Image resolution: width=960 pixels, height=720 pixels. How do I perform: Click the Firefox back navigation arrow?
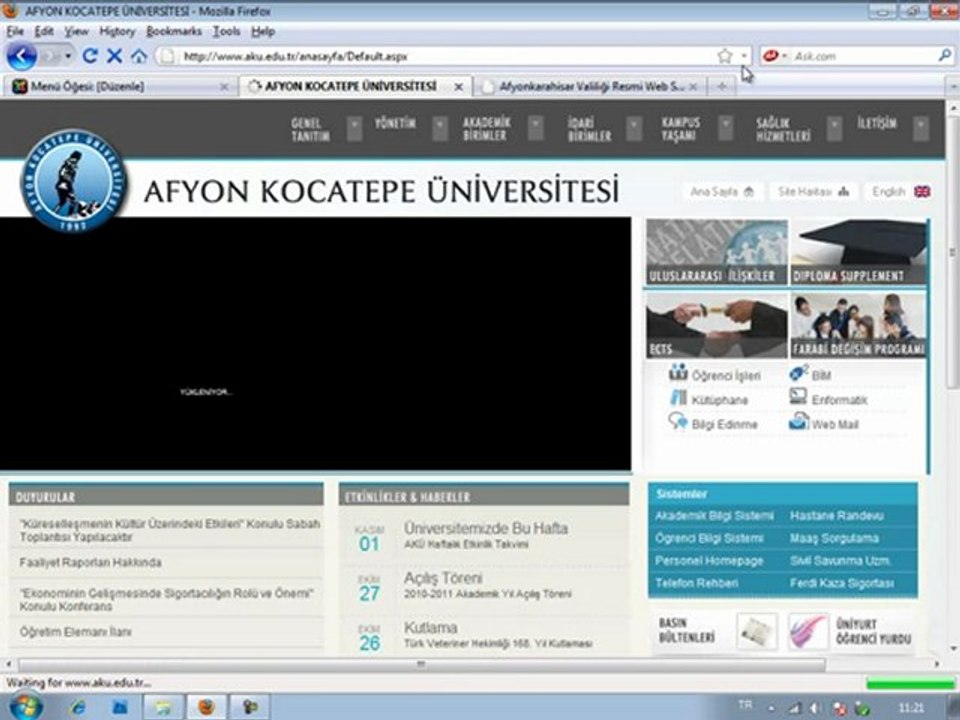22,56
